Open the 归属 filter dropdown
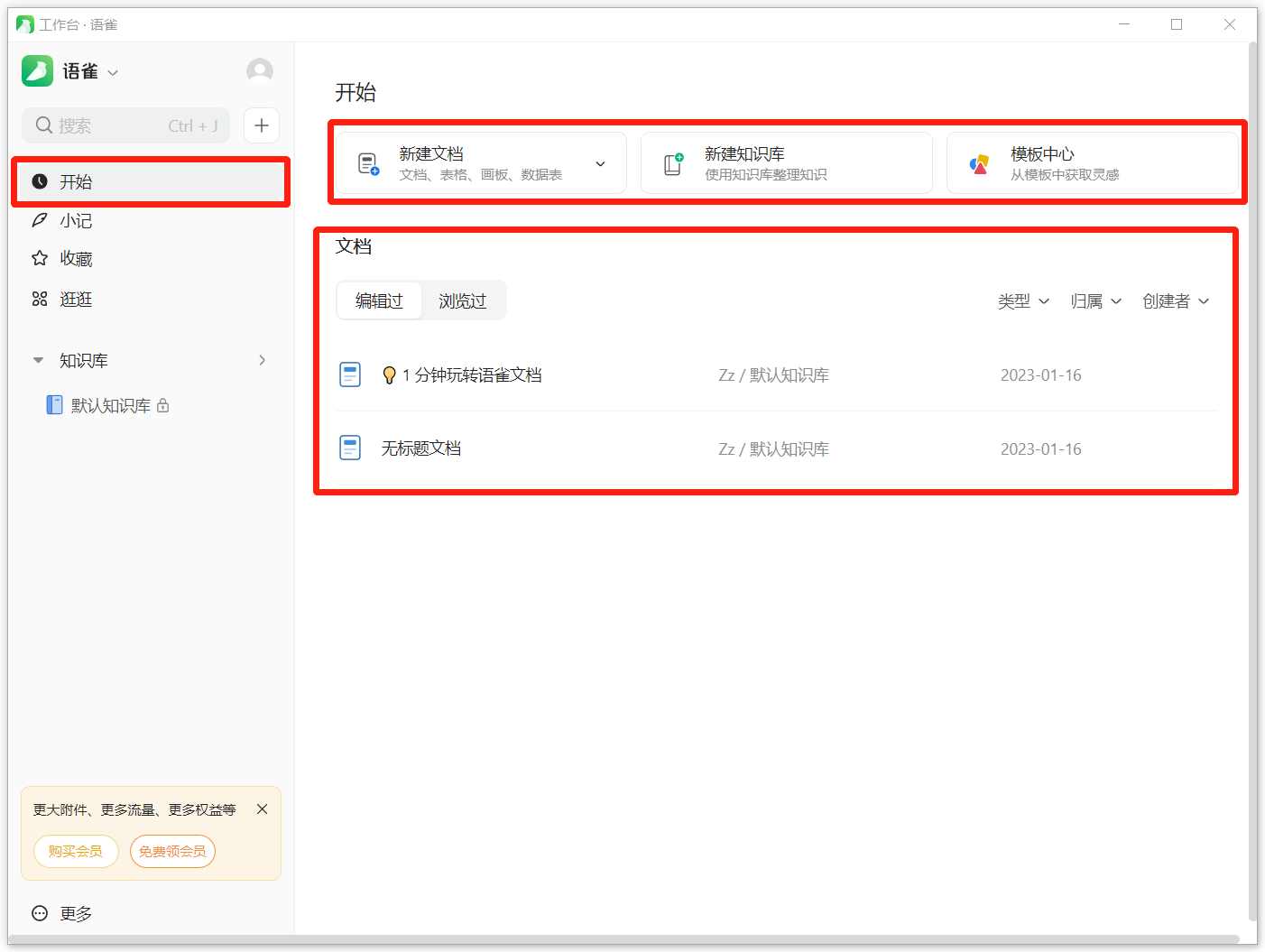The width and height of the screenshot is (1265, 952). click(1096, 301)
